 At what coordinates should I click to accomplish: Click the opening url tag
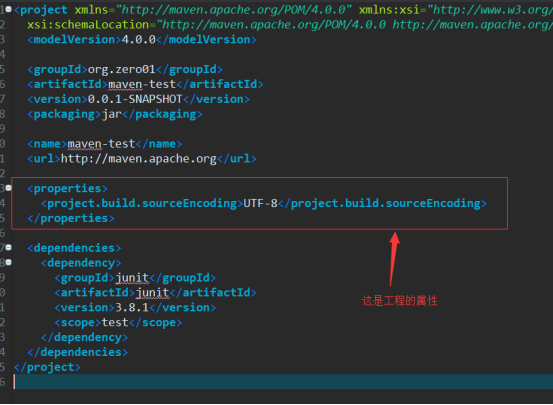44,159
